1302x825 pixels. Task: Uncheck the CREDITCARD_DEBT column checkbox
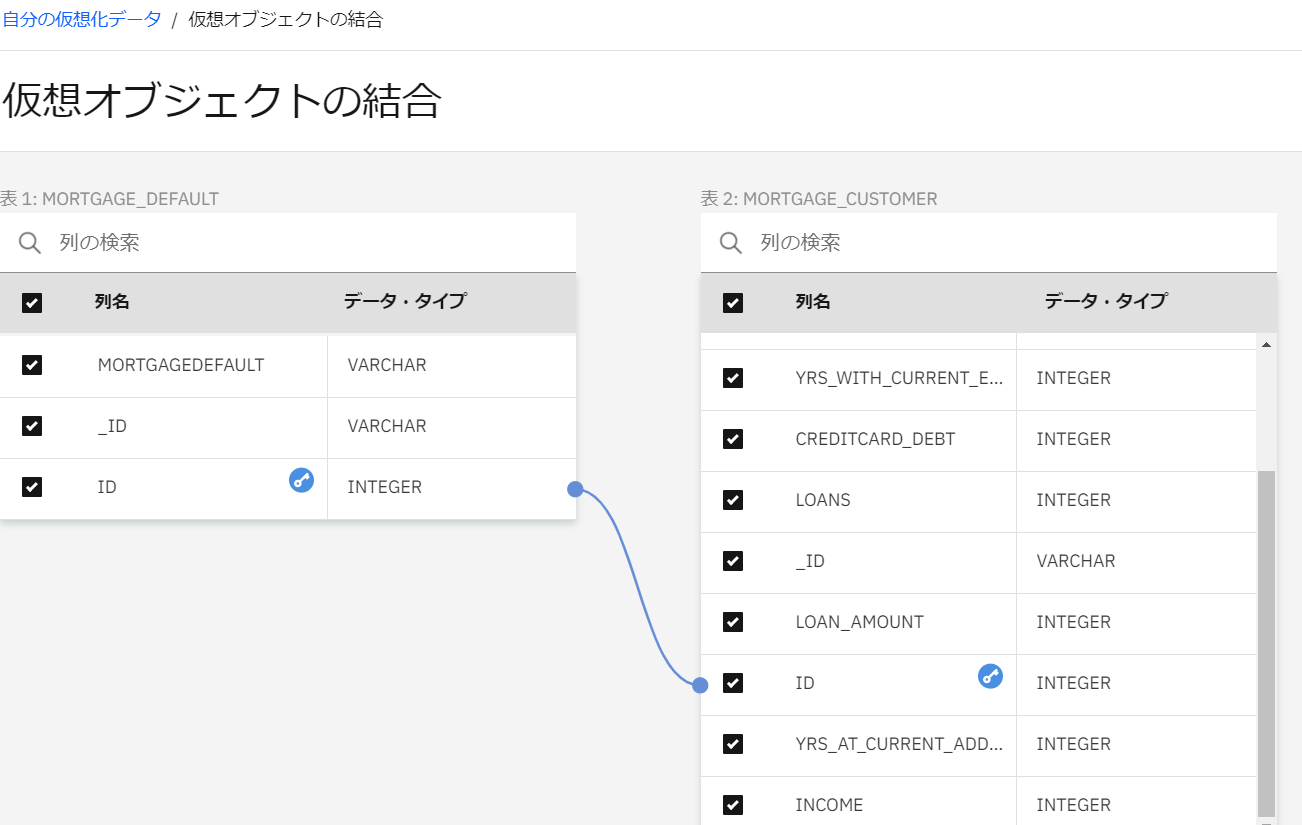(733, 439)
